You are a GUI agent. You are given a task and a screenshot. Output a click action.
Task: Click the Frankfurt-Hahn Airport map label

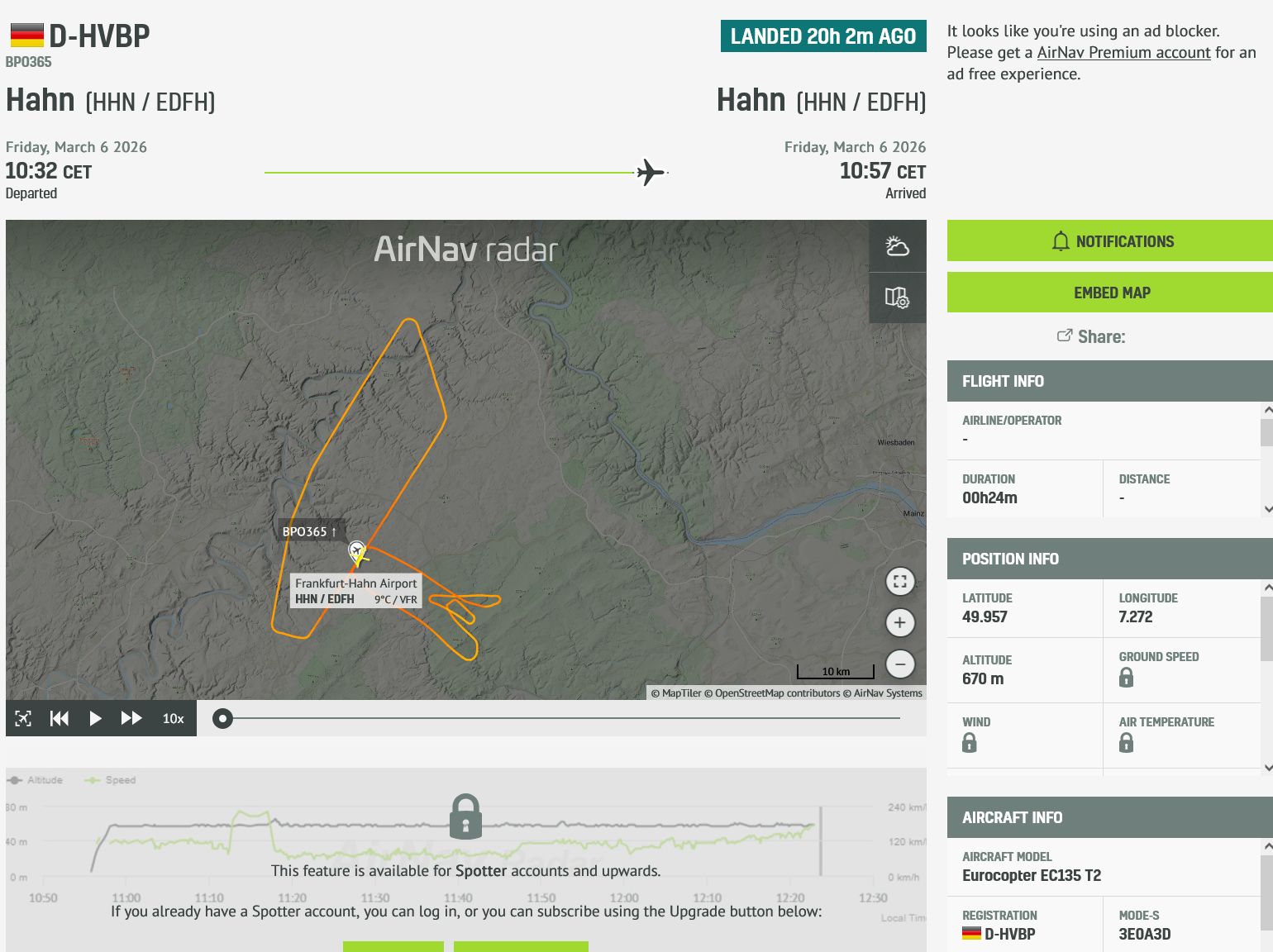pos(355,583)
